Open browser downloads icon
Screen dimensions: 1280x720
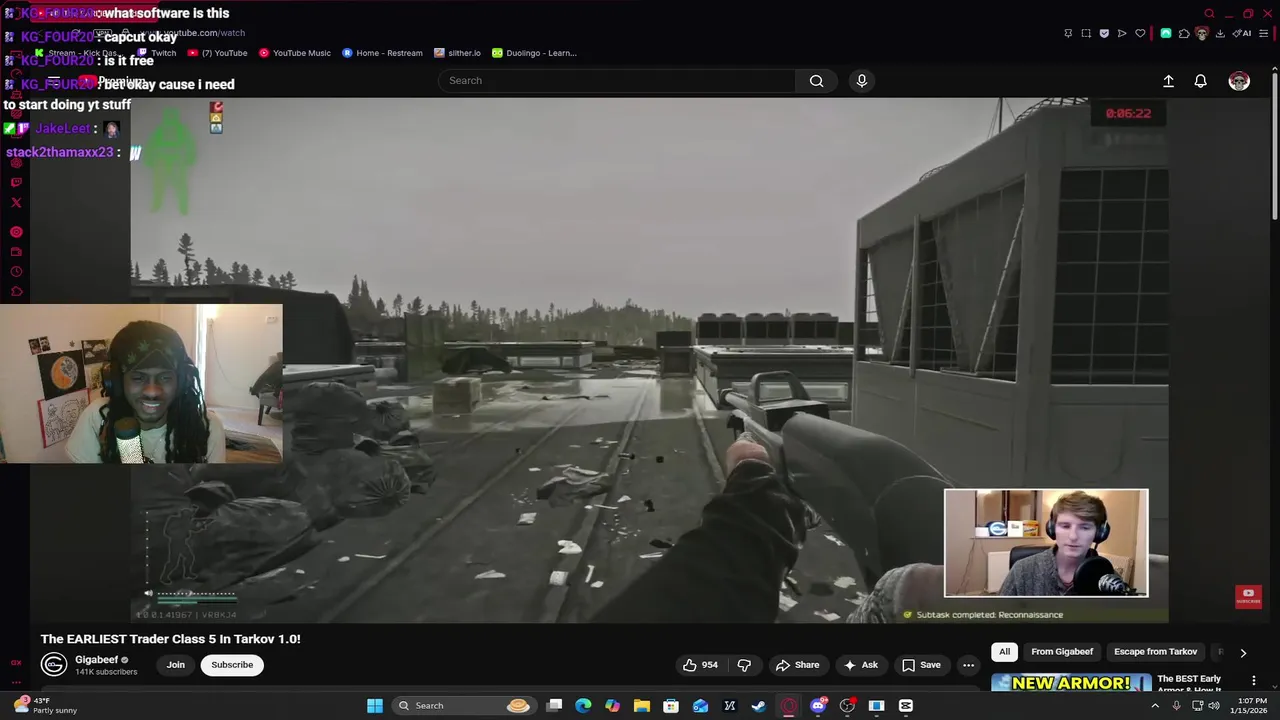coord(1220,33)
